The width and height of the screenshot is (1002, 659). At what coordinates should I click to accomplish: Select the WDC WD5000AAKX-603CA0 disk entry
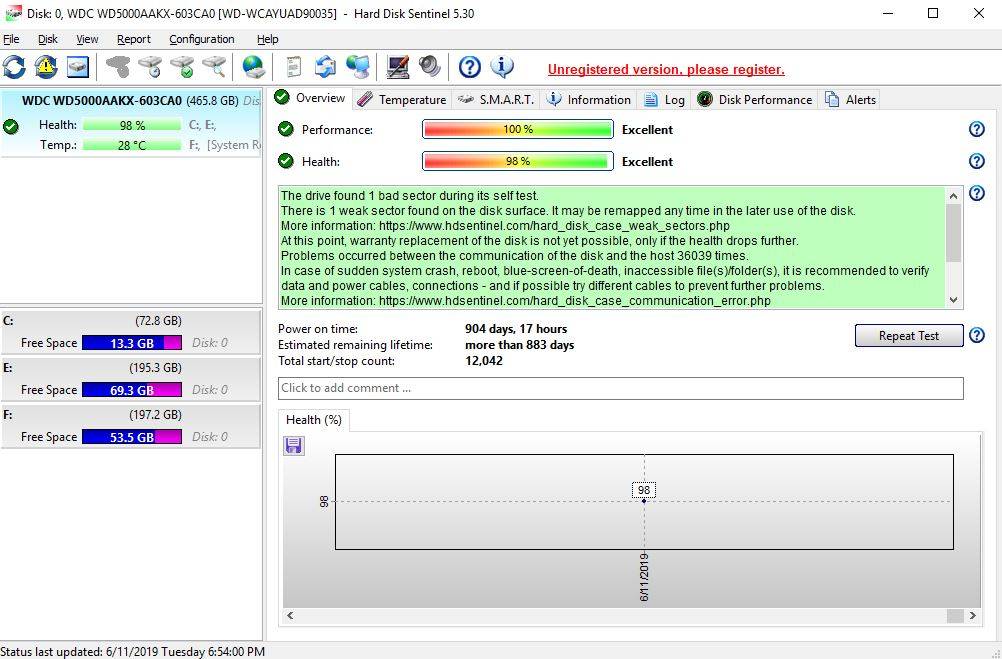pos(131,123)
